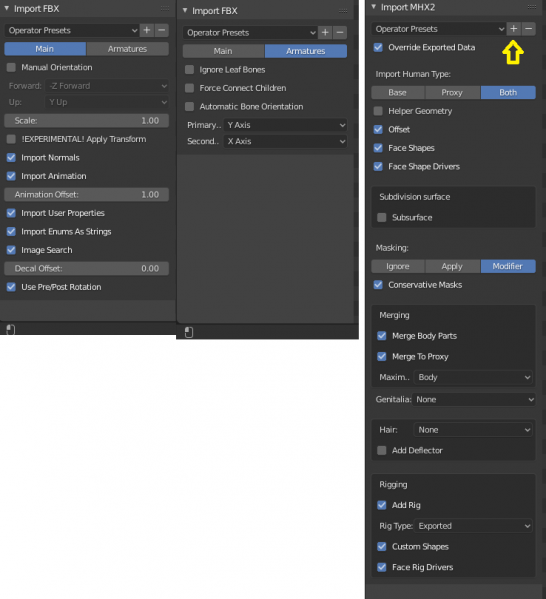This screenshot has width=546, height=599.
Task: Enable experimental Apply Transform
Action: (11, 139)
